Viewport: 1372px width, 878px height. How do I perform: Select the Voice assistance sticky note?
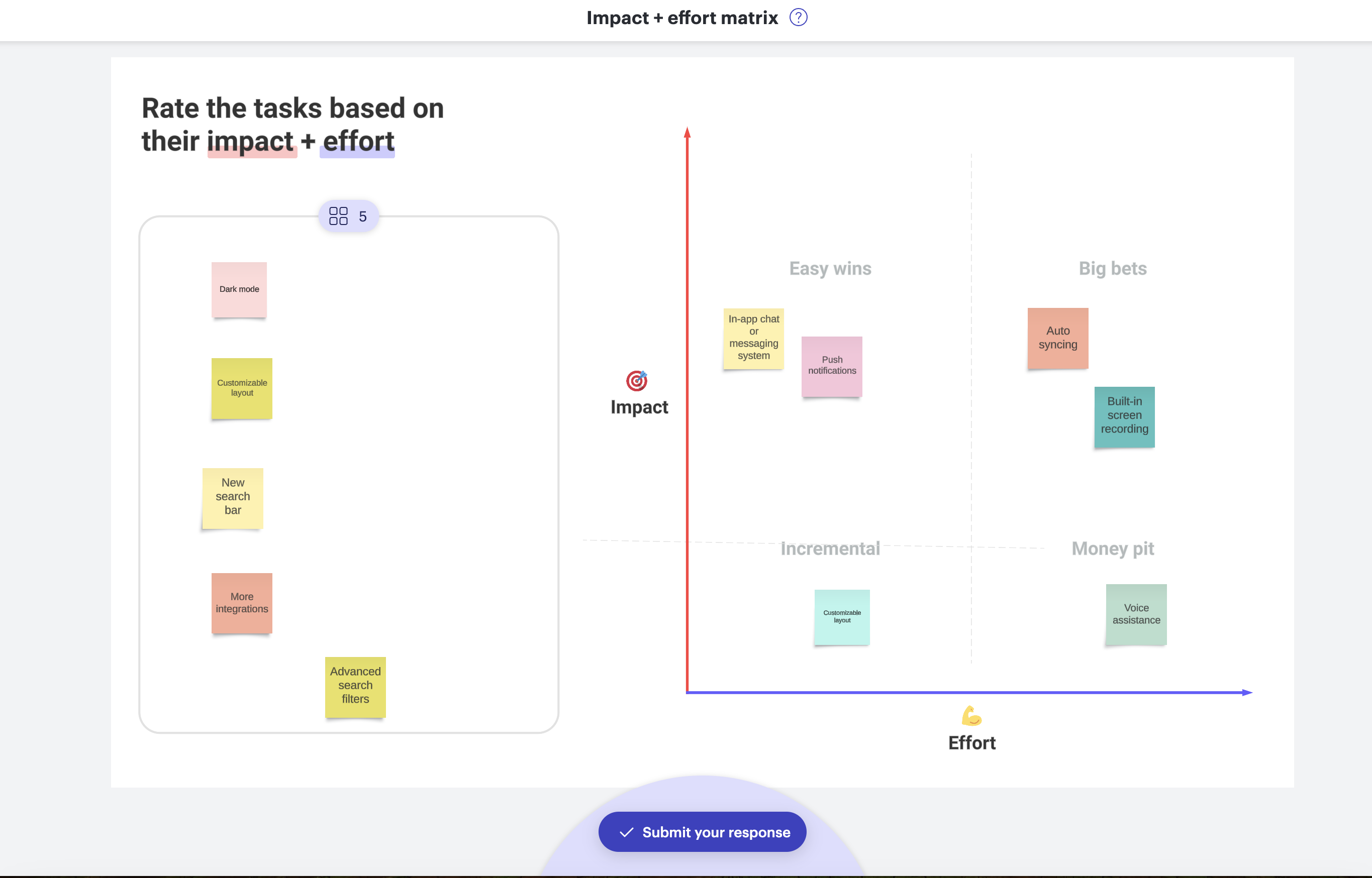pos(1136,614)
